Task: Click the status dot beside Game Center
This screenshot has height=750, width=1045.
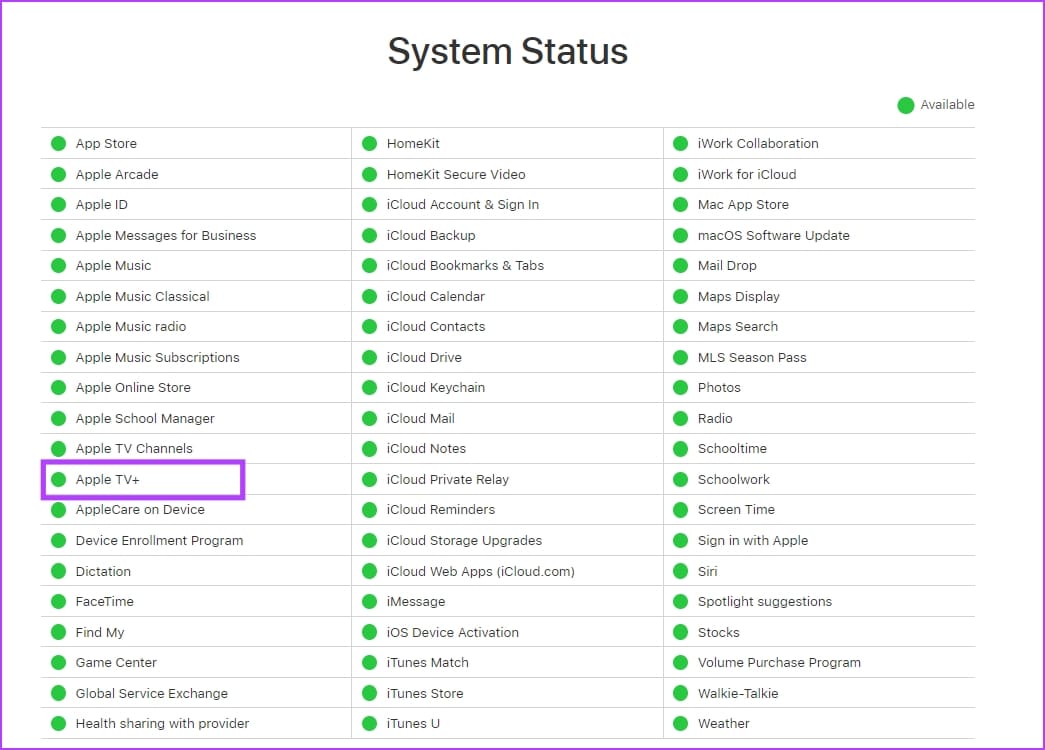Action: point(59,663)
